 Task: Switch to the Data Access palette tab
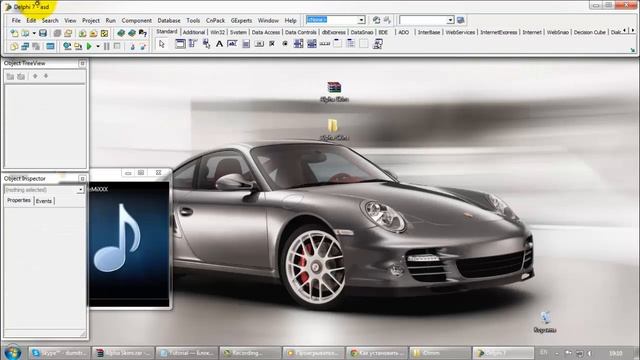[265, 32]
